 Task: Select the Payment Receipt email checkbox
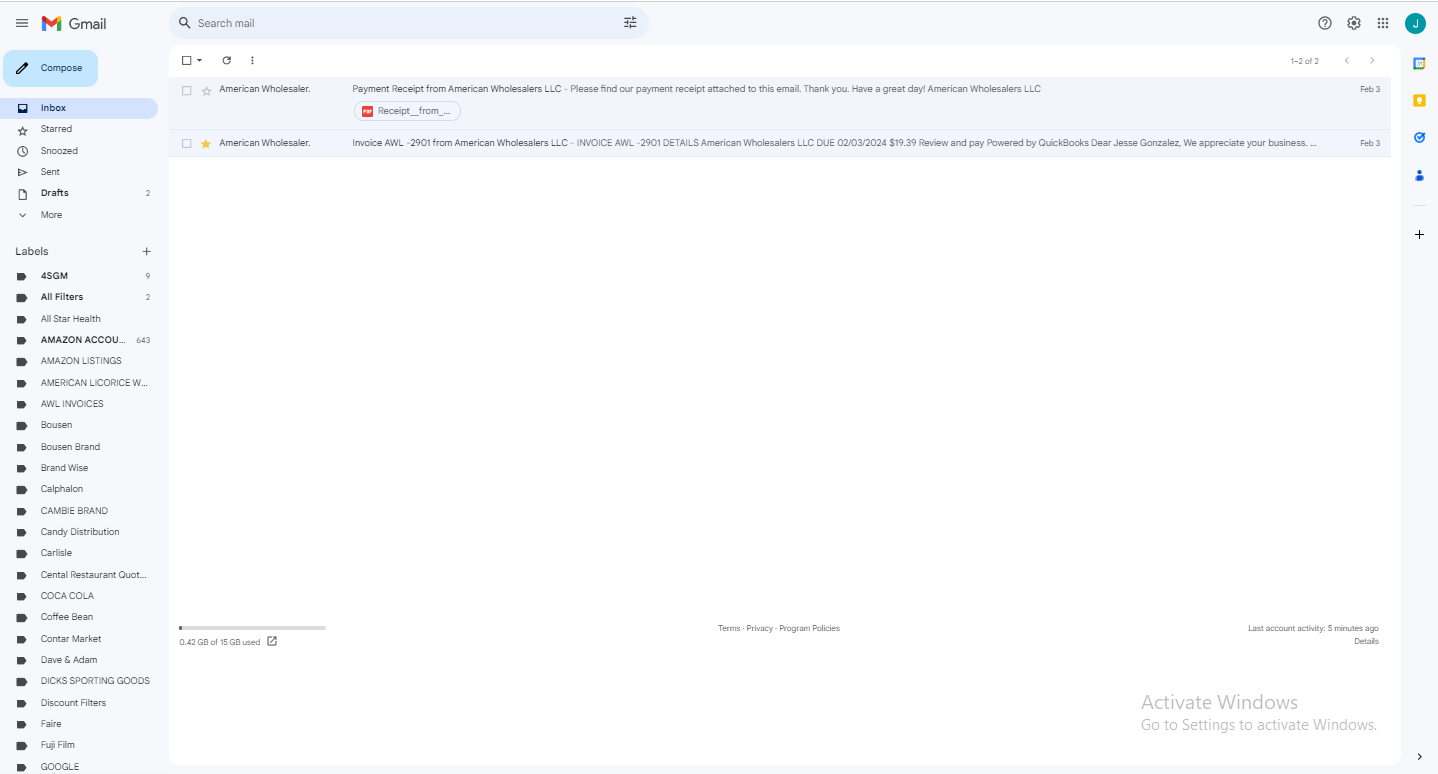pyautogui.click(x=186, y=90)
